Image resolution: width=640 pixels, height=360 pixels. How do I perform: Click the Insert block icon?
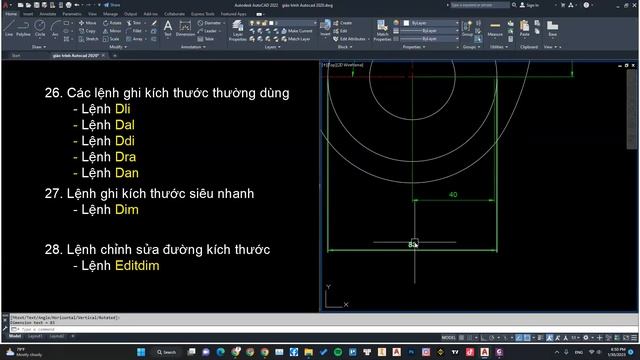tap(325, 28)
